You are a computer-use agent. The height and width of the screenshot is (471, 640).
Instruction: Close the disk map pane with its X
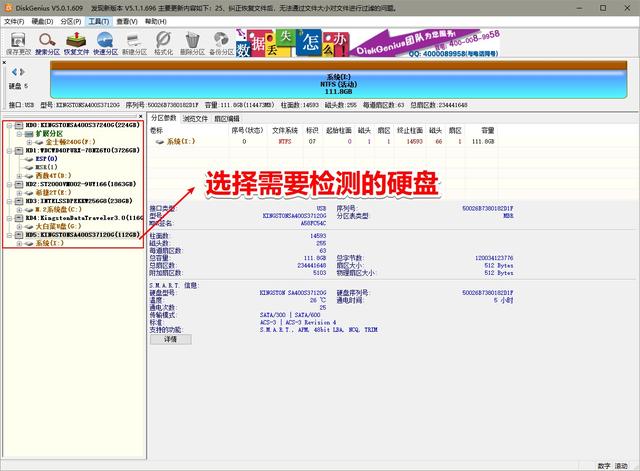click(x=4, y=62)
